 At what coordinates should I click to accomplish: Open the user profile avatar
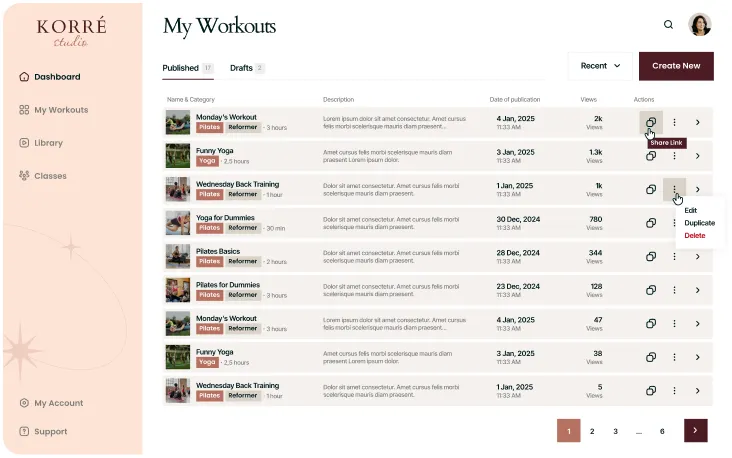click(700, 25)
